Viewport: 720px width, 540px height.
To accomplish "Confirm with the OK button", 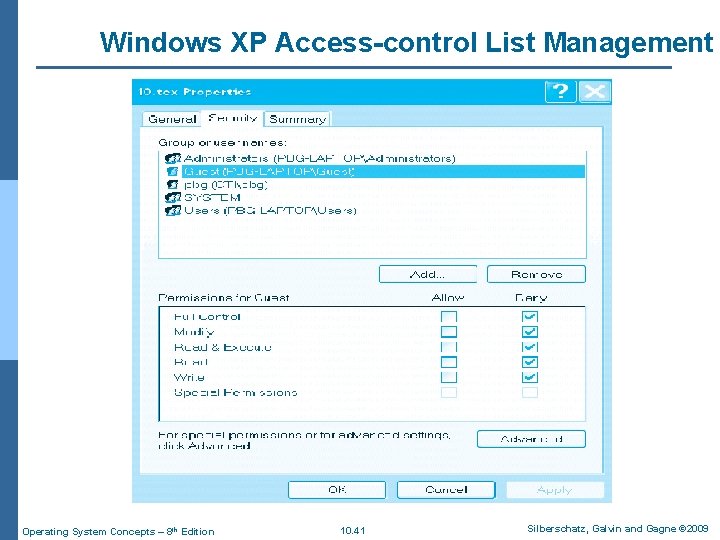I will coord(337,490).
